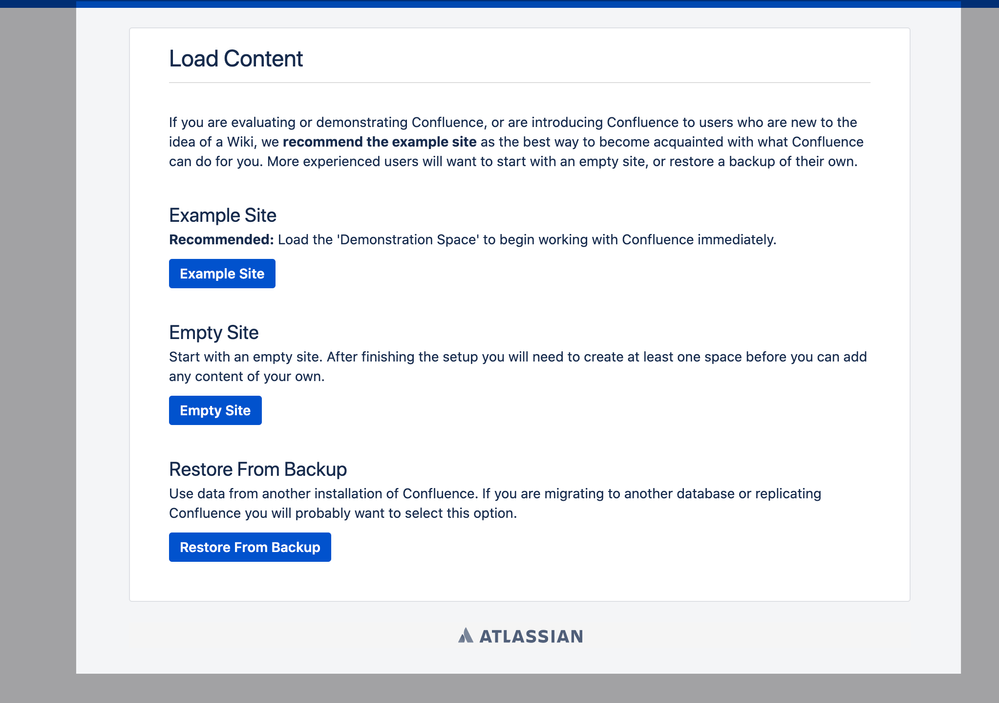Click the Empty Site section heading
This screenshot has width=999, height=703.
213,333
